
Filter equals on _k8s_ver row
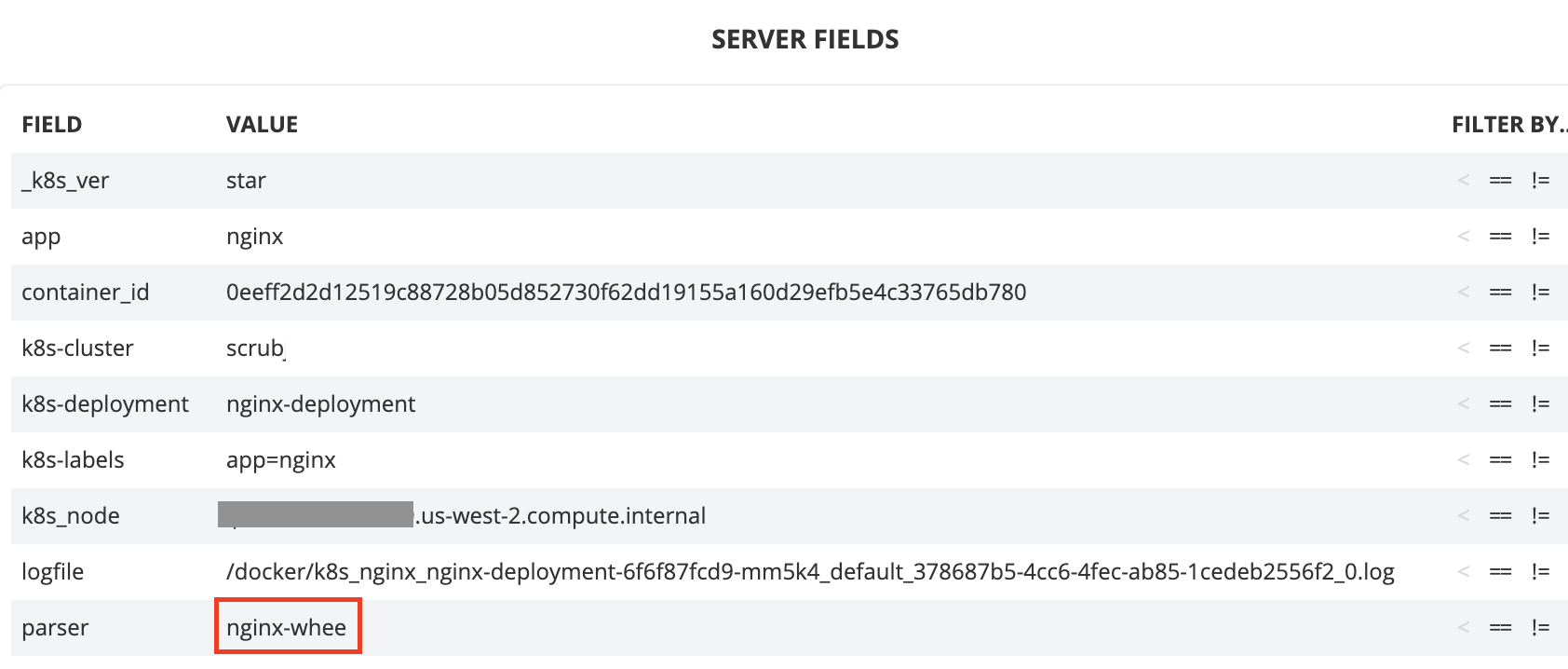click(1500, 181)
